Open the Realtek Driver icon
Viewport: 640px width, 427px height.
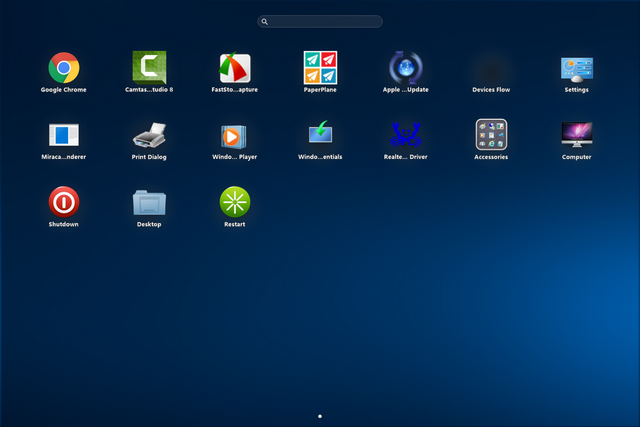[406, 135]
